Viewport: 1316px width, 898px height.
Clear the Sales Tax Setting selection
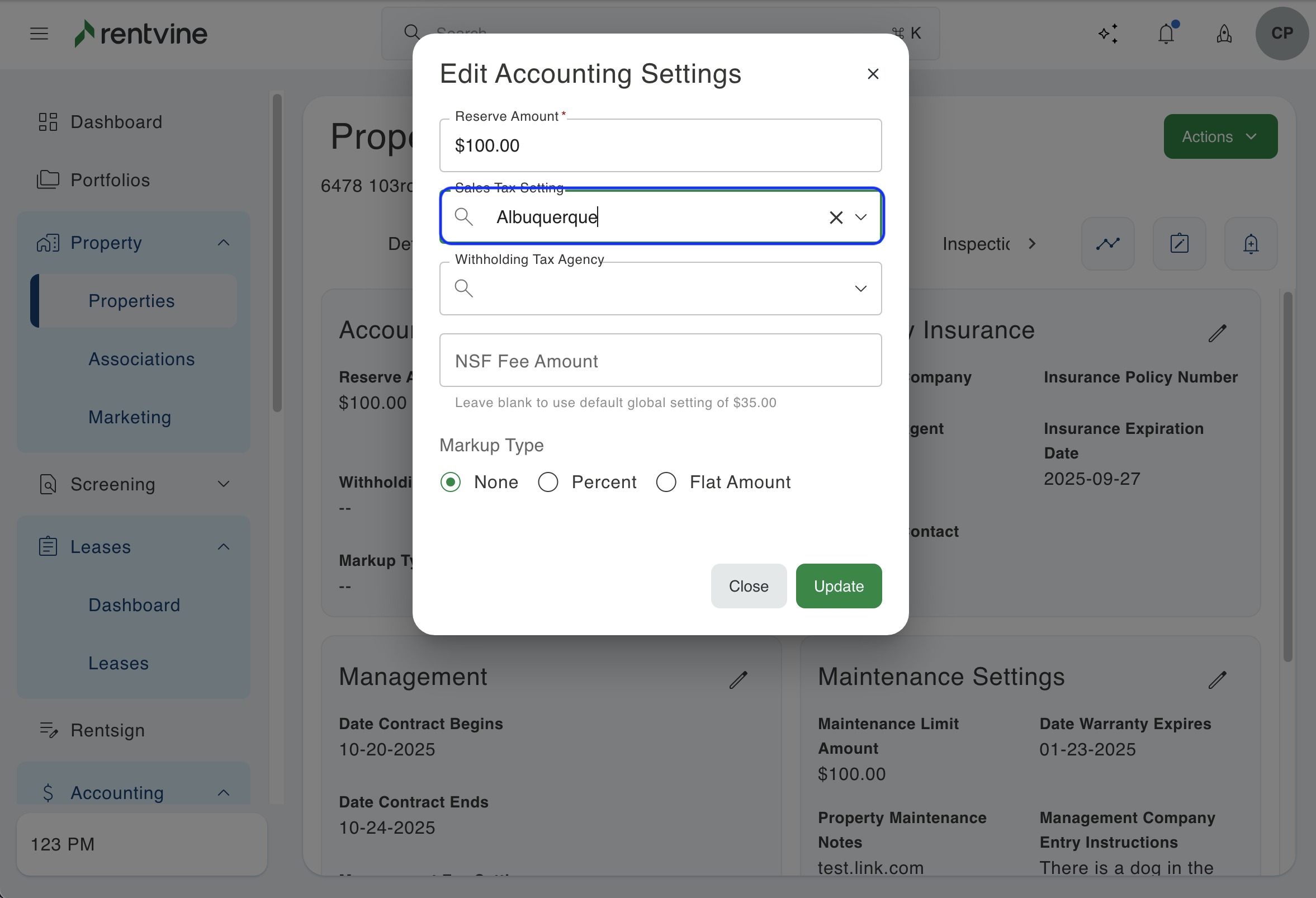coord(836,218)
